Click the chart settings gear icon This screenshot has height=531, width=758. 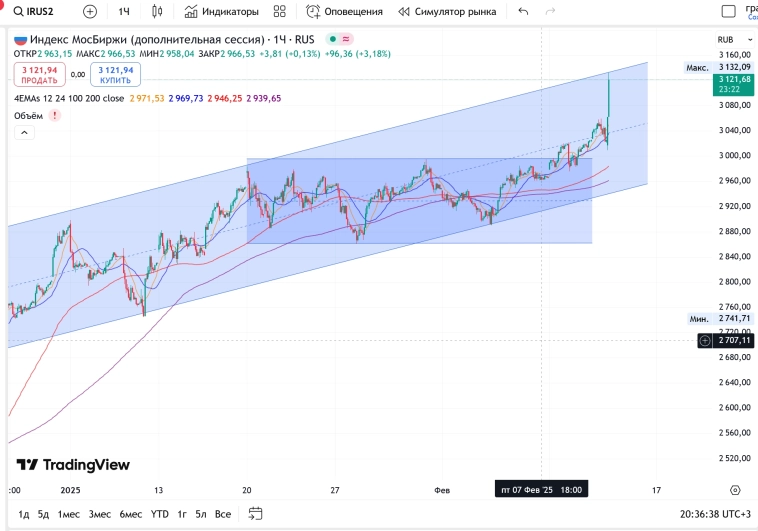tap(735, 490)
